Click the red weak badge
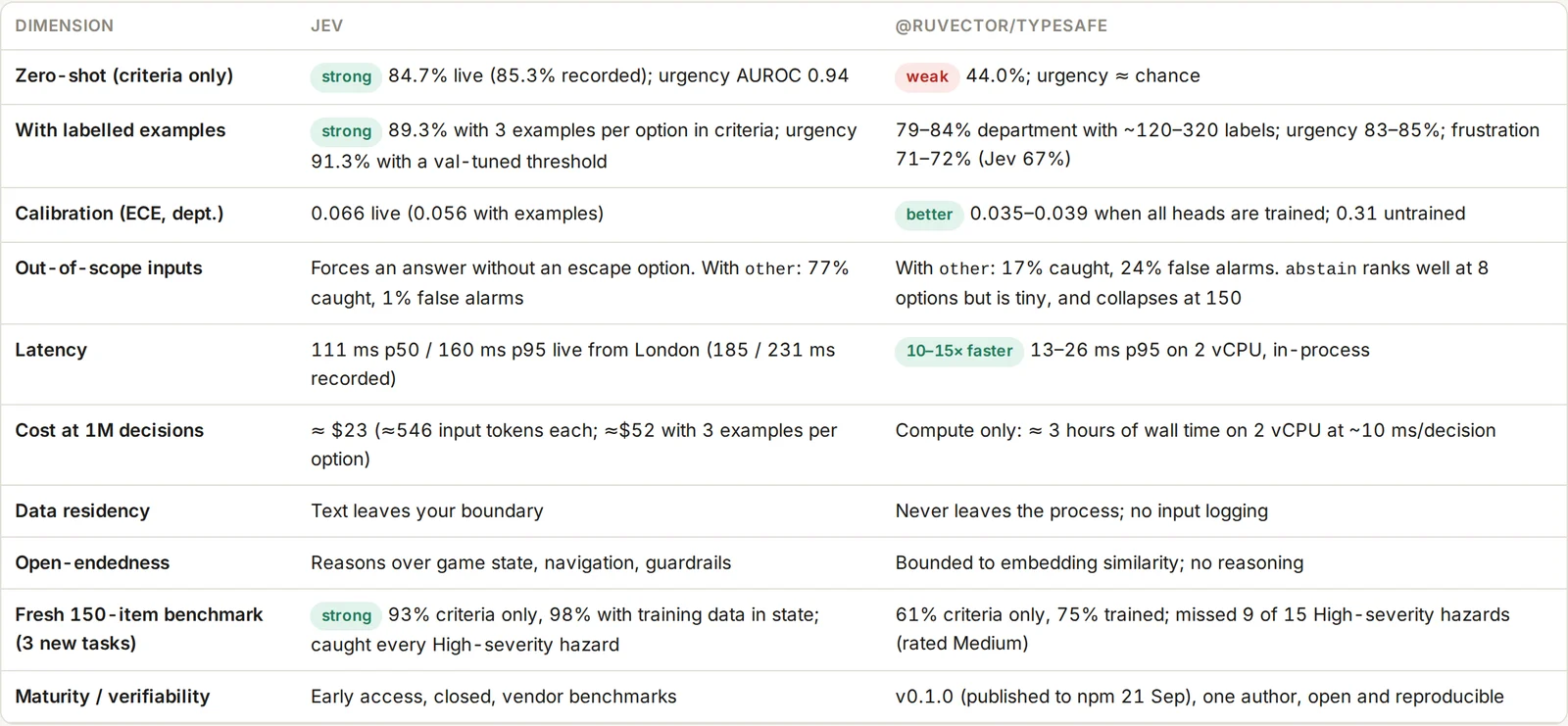The height and width of the screenshot is (726, 1568). (926, 76)
